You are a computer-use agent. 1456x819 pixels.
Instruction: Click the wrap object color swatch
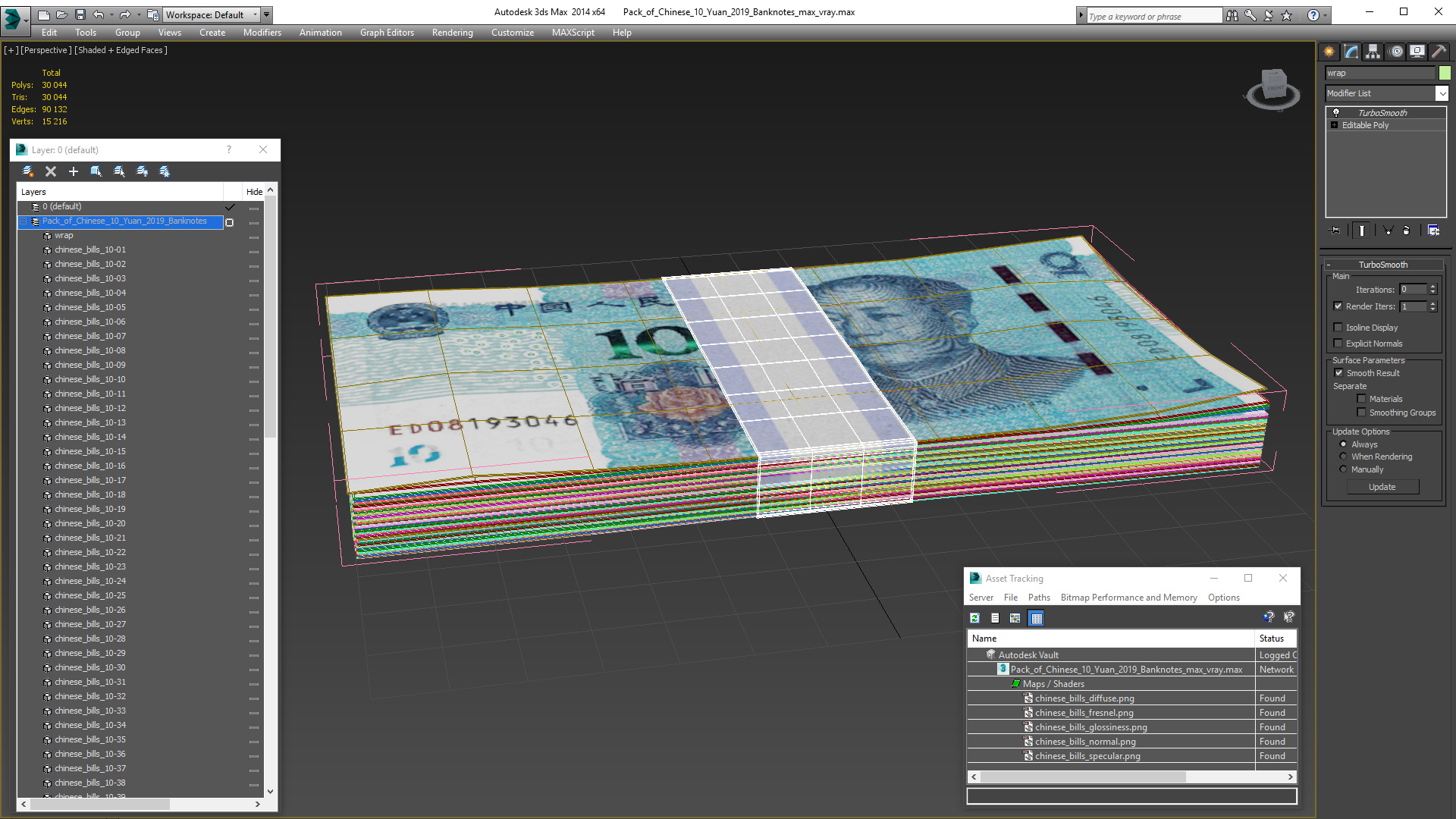pos(1445,73)
